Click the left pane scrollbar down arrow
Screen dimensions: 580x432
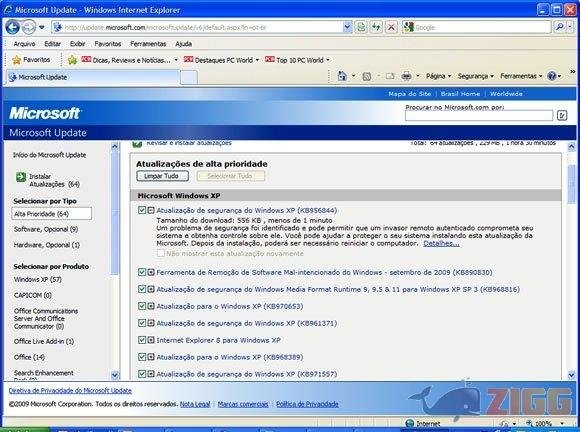tap(115, 375)
